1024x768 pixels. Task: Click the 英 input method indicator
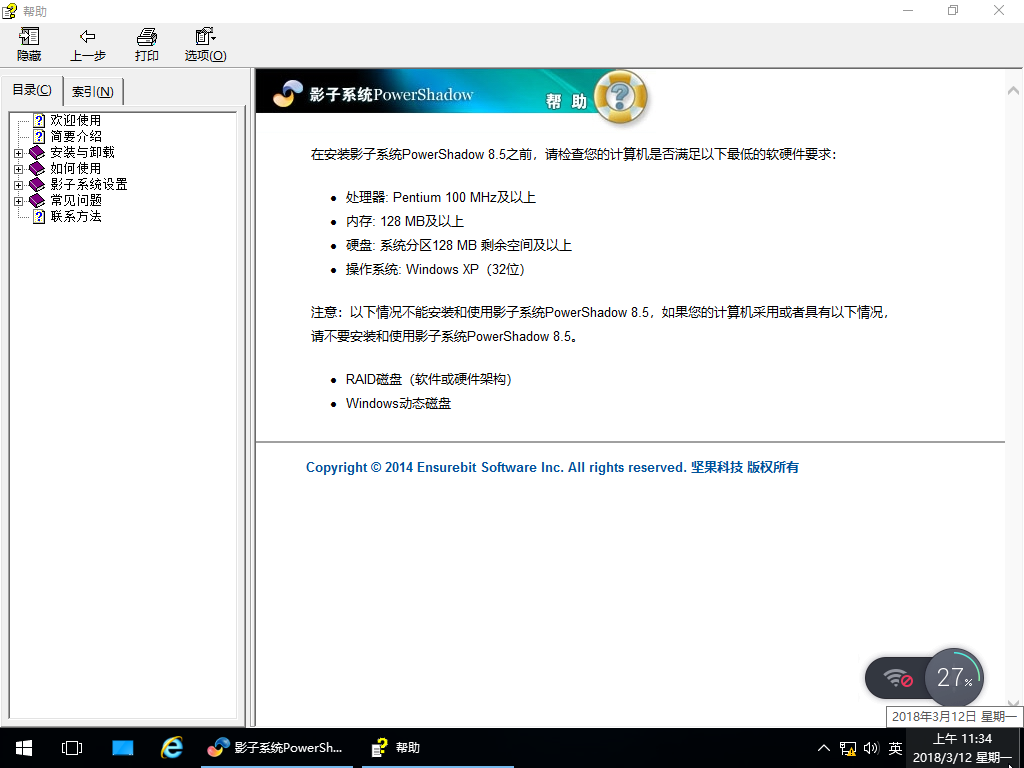coord(895,748)
